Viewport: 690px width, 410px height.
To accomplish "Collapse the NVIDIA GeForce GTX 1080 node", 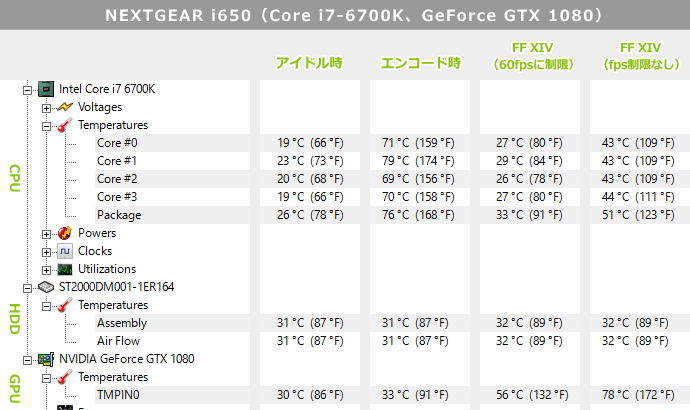I will tap(27, 360).
